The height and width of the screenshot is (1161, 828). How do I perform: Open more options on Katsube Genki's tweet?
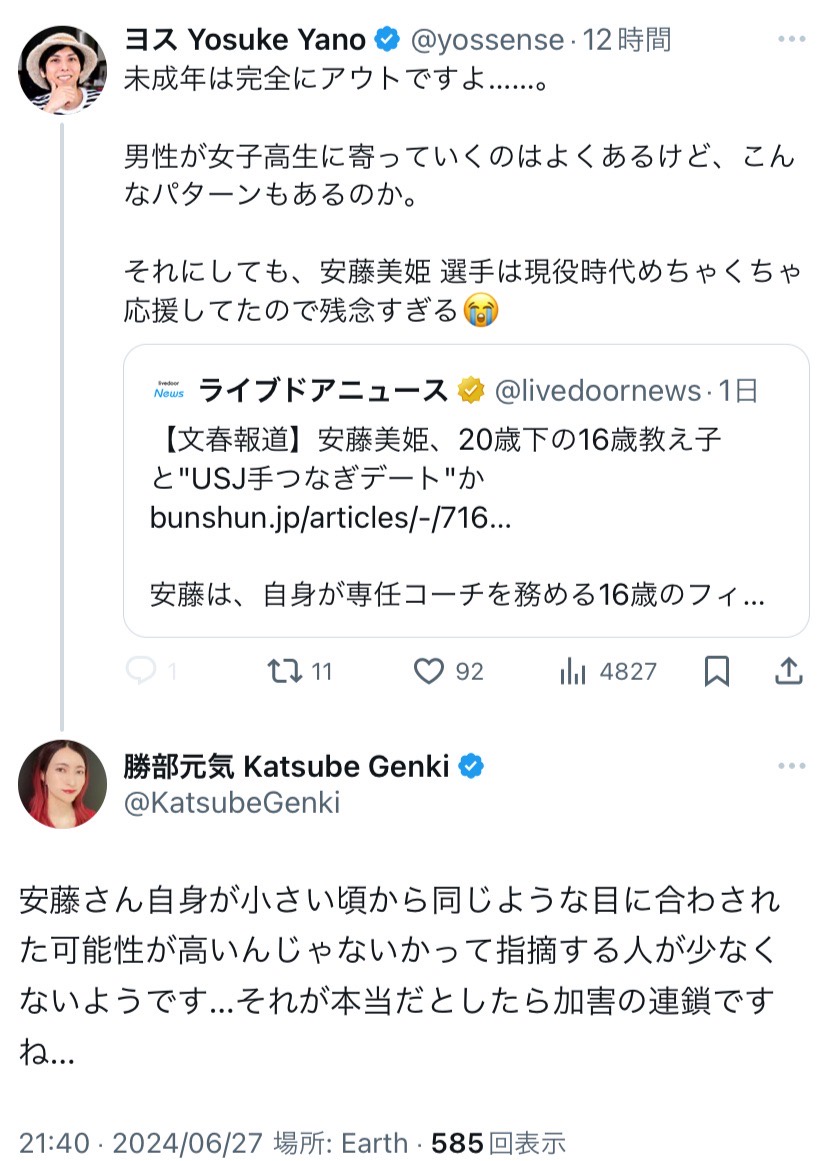click(791, 767)
